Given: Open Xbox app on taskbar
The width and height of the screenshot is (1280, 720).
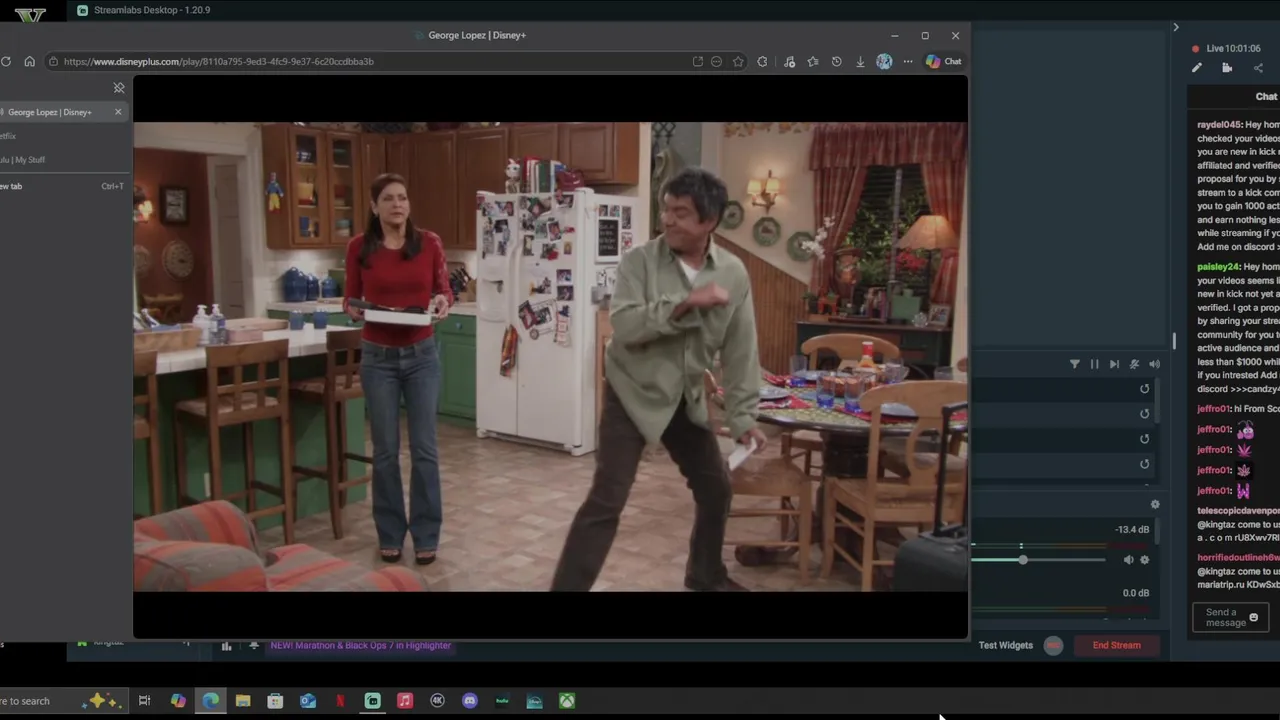Looking at the screenshot, I should 567,701.
